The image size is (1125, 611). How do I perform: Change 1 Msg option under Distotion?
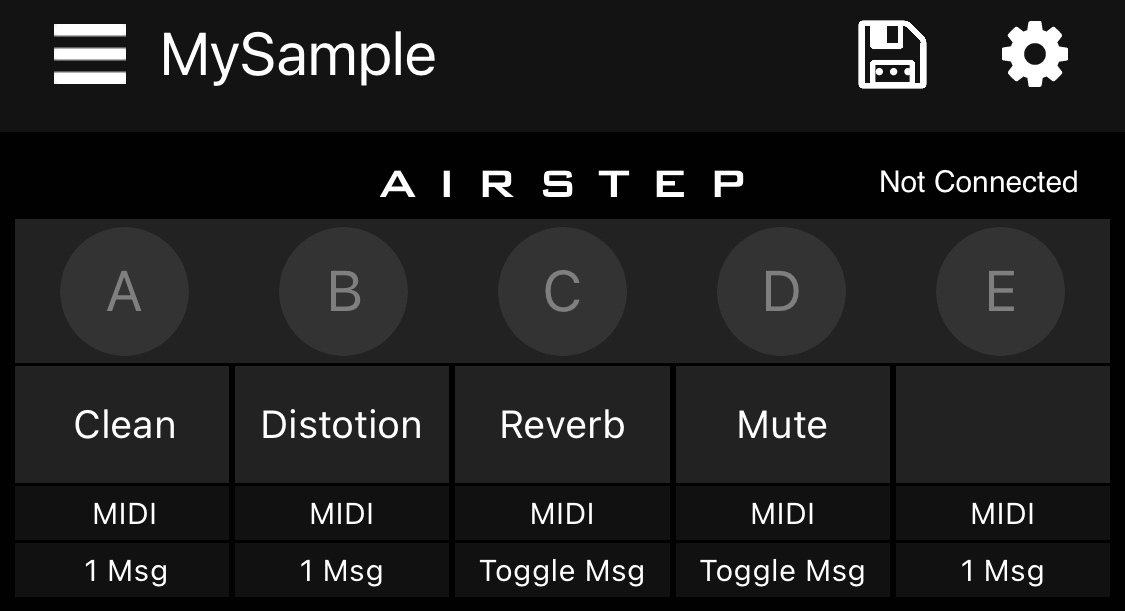tap(342, 571)
